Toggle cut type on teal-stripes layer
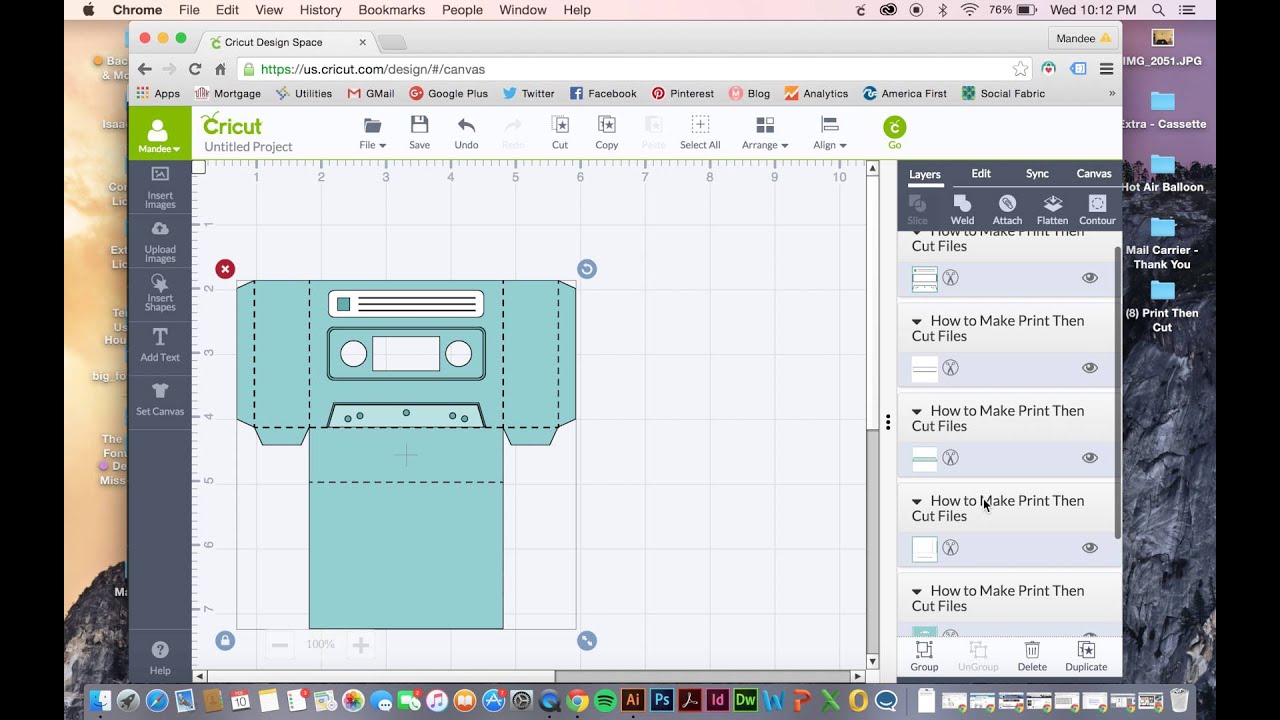The width and height of the screenshot is (1280, 720). point(951,458)
